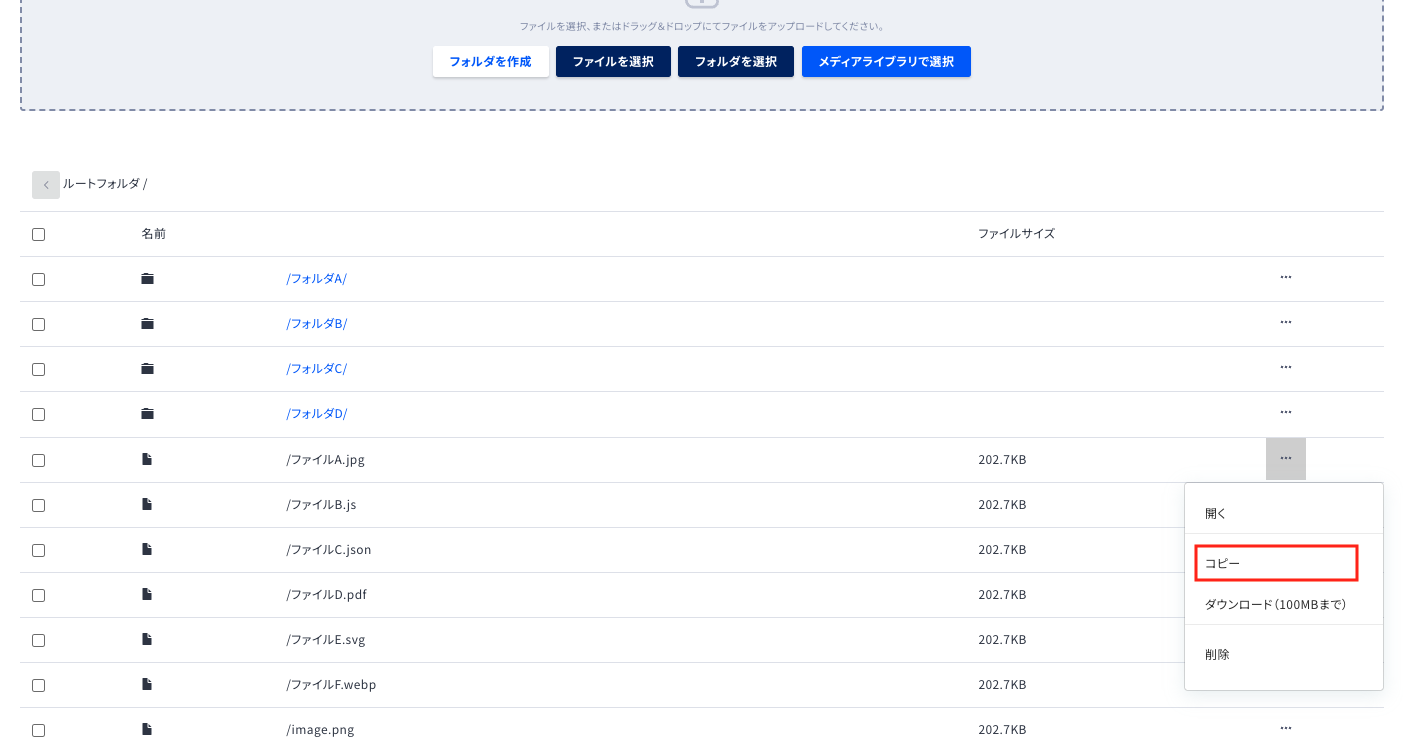Open the three-dot menu for フォルダB
1403x750 pixels.
pos(1286,322)
